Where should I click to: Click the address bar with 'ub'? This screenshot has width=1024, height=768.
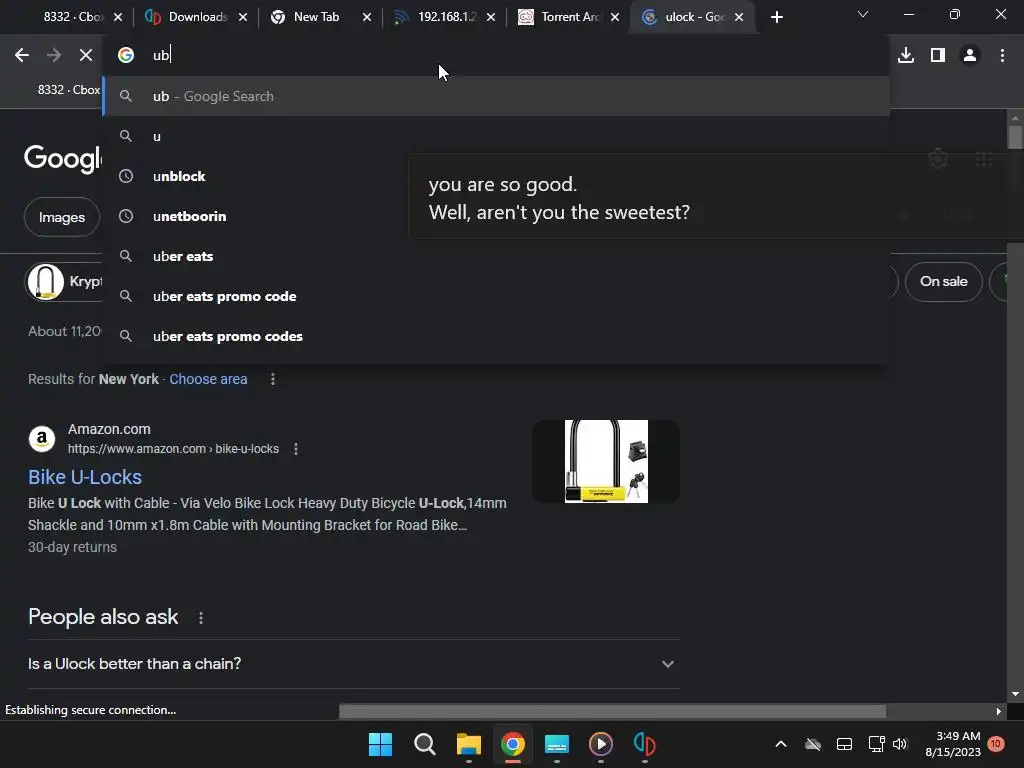point(496,56)
